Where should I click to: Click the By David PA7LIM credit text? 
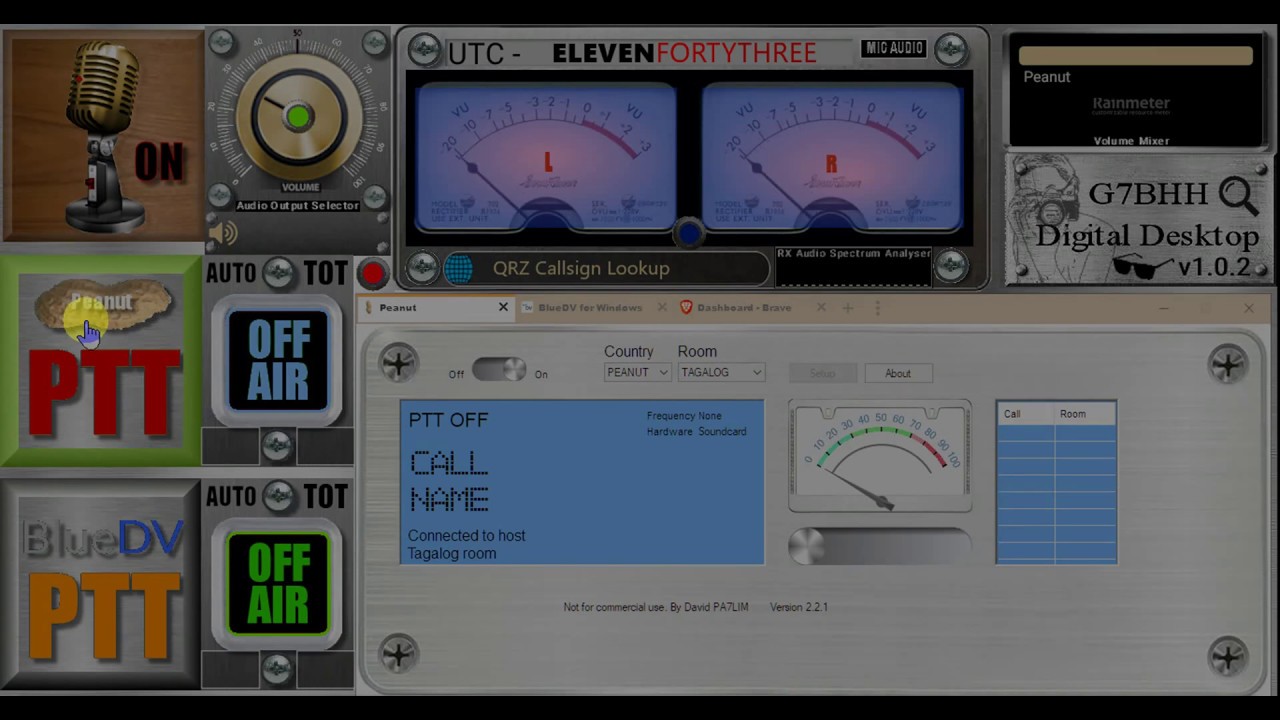tap(708, 607)
